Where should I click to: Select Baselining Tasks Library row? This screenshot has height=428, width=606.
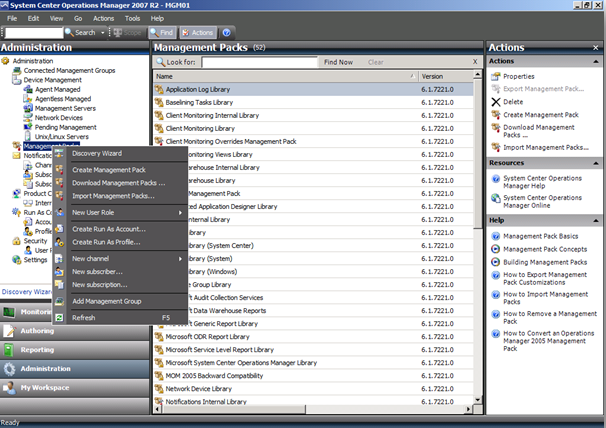click(x=313, y=102)
